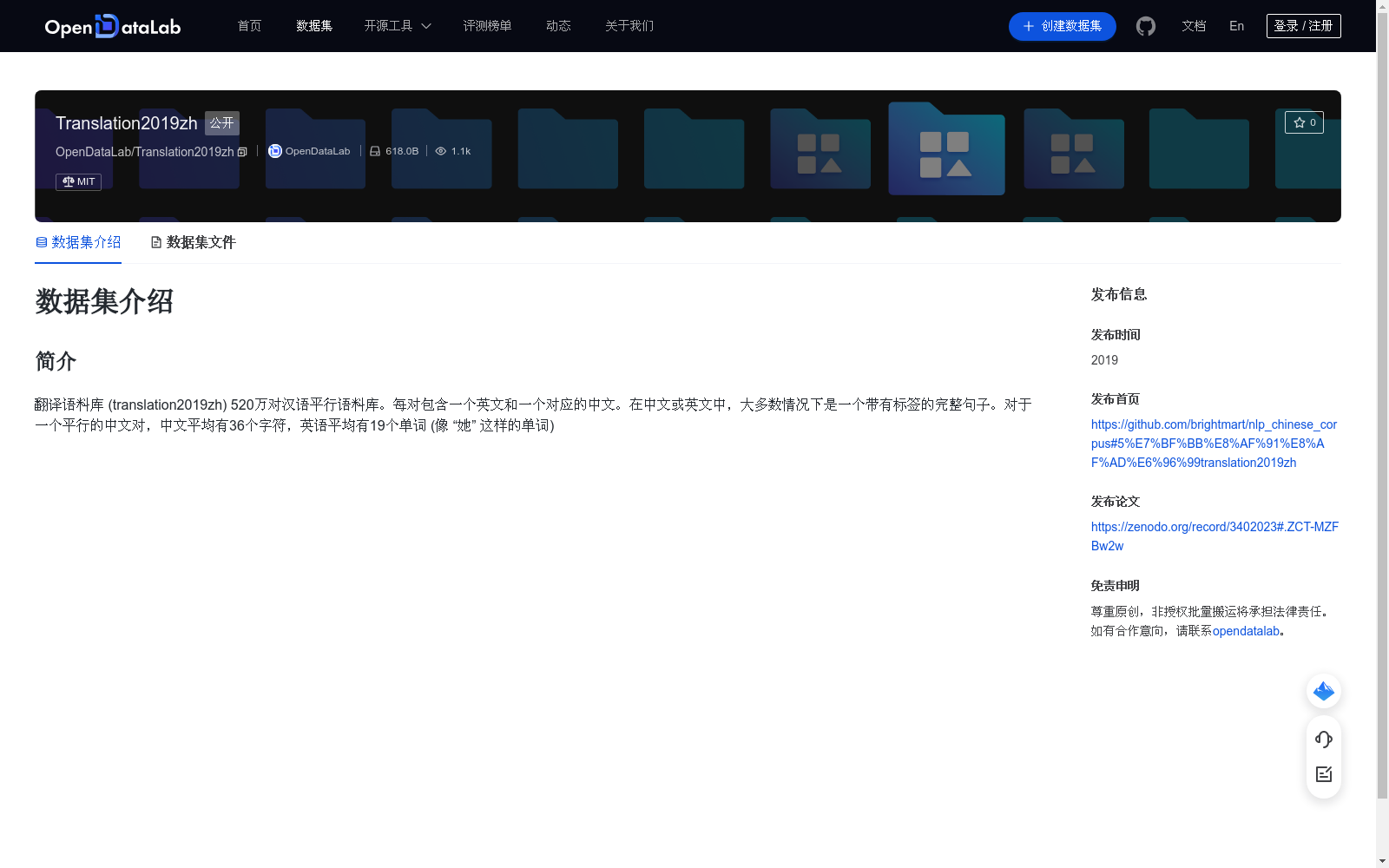1389x868 pixels.
Task: Go to 首页 in navigation bar
Action: (249, 26)
